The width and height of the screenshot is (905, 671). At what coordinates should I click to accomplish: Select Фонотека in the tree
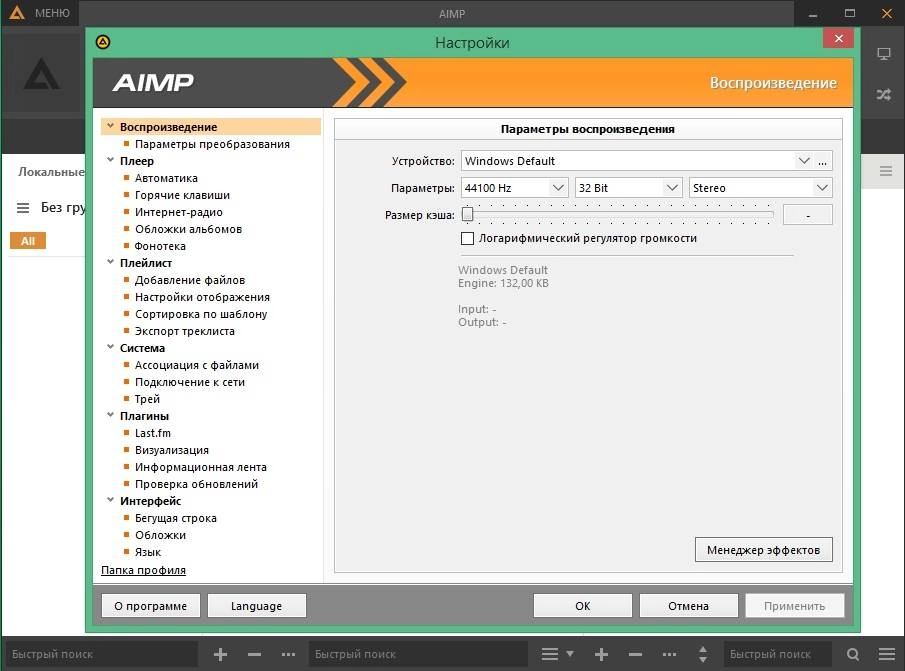[160, 246]
